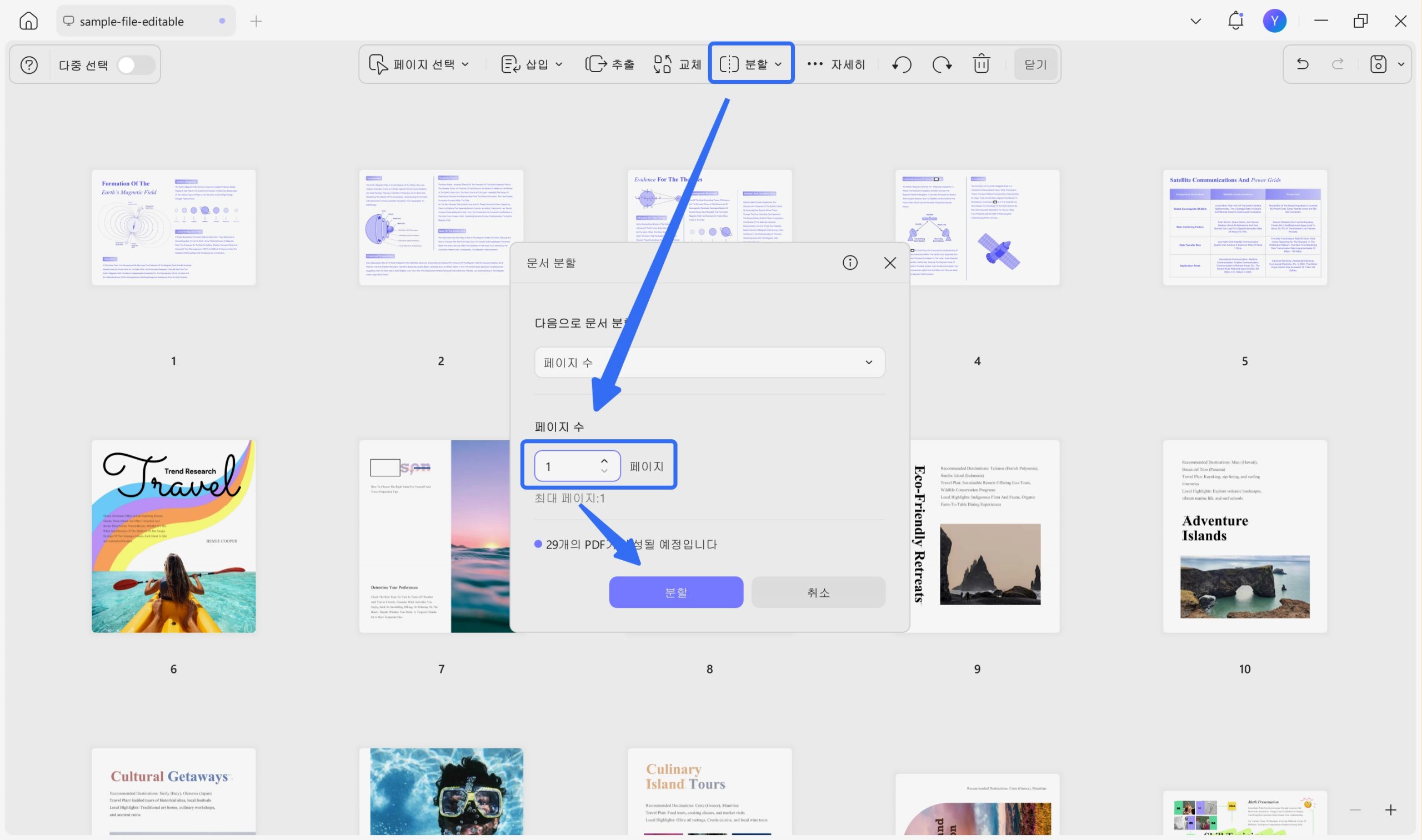
Task: Open the 자세히 more options menu
Action: (x=836, y=64)
